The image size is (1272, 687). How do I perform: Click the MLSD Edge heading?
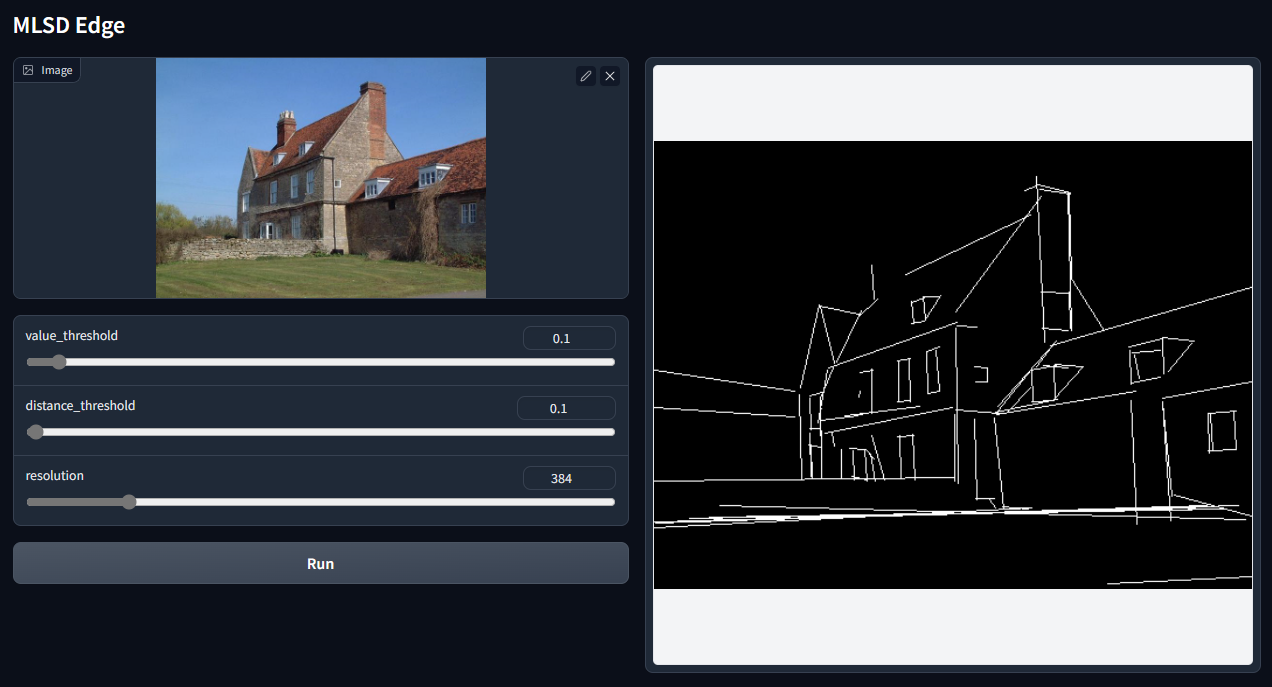tap(69, 25)
